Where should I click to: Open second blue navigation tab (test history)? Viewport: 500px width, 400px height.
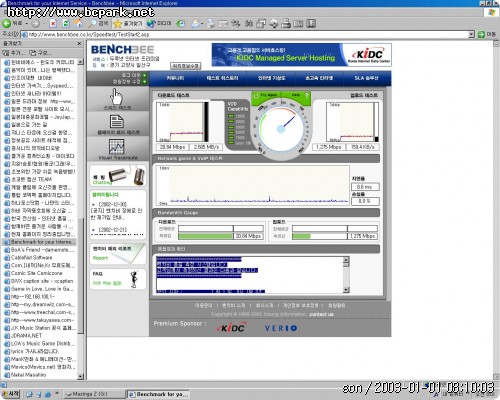(x=222, y=78)
